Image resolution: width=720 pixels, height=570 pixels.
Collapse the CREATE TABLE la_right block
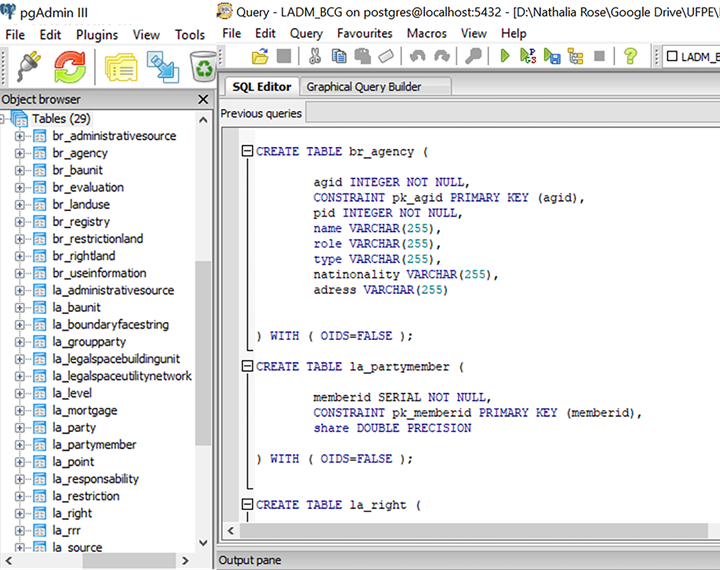click(x=248, y=505)
